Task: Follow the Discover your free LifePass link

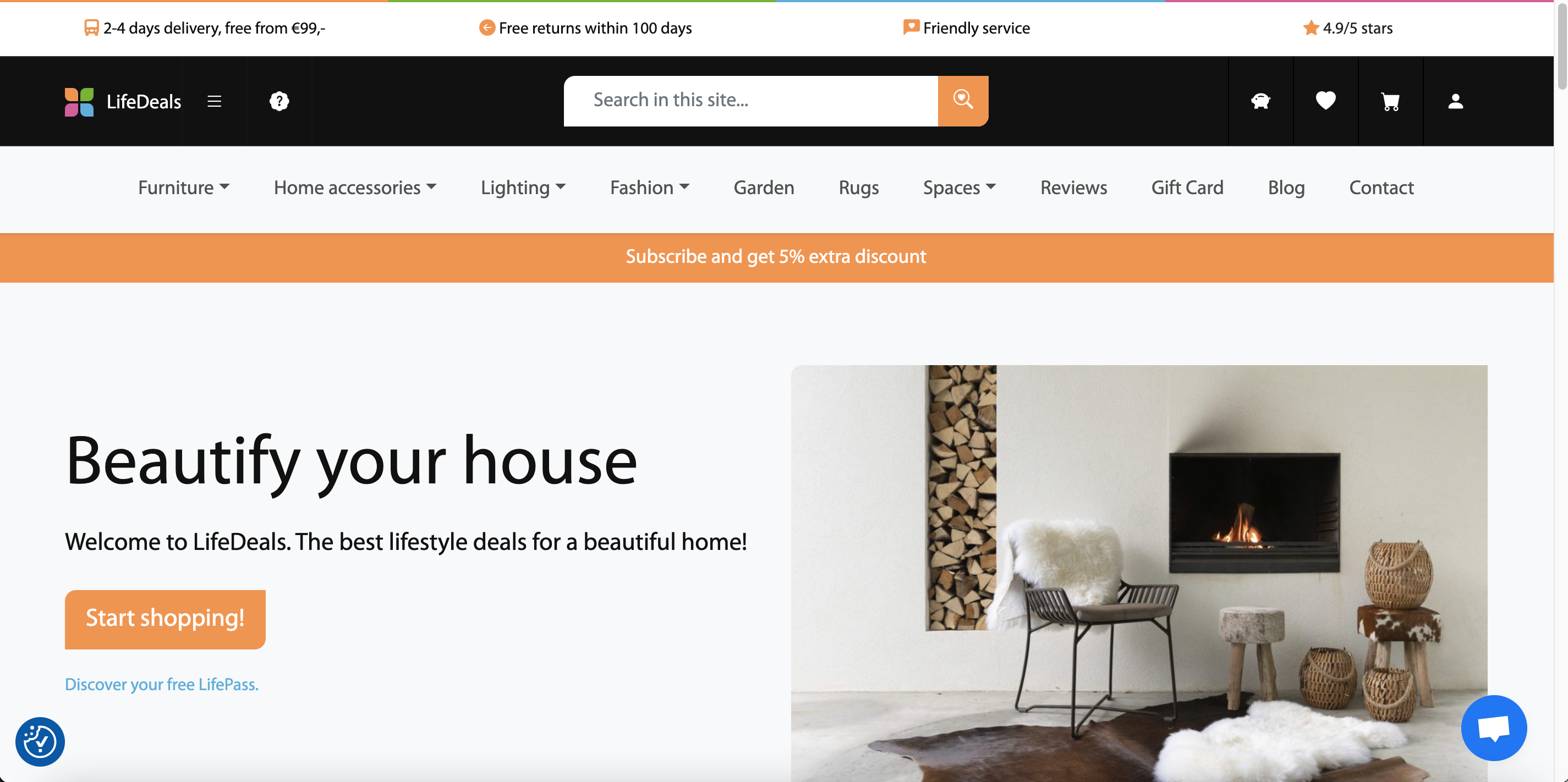Action: pyautogui.click(x=161, y=684)
